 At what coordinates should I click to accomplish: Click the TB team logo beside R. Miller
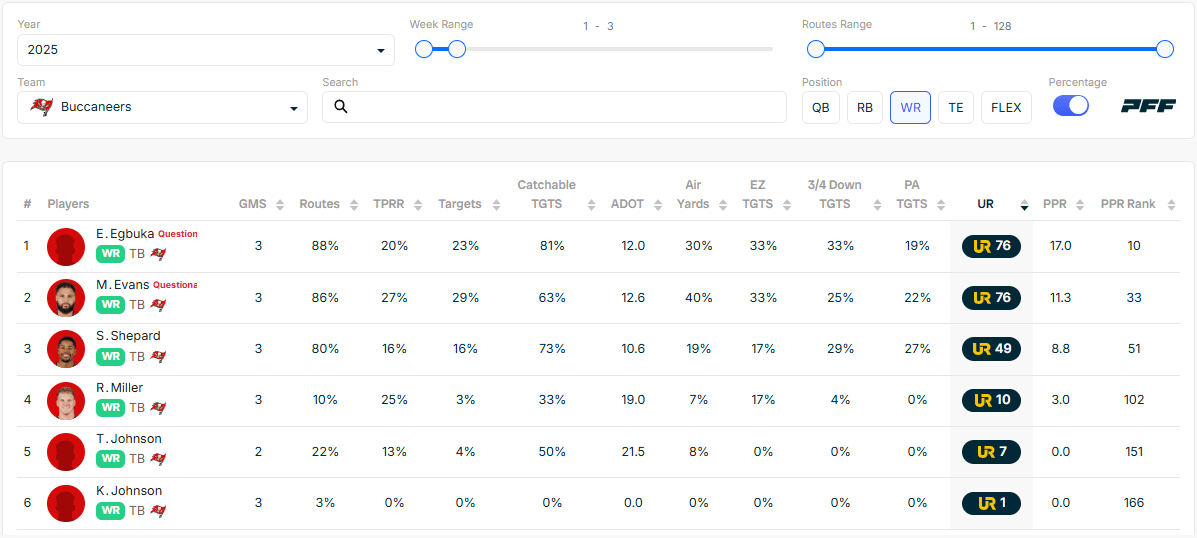157,408
